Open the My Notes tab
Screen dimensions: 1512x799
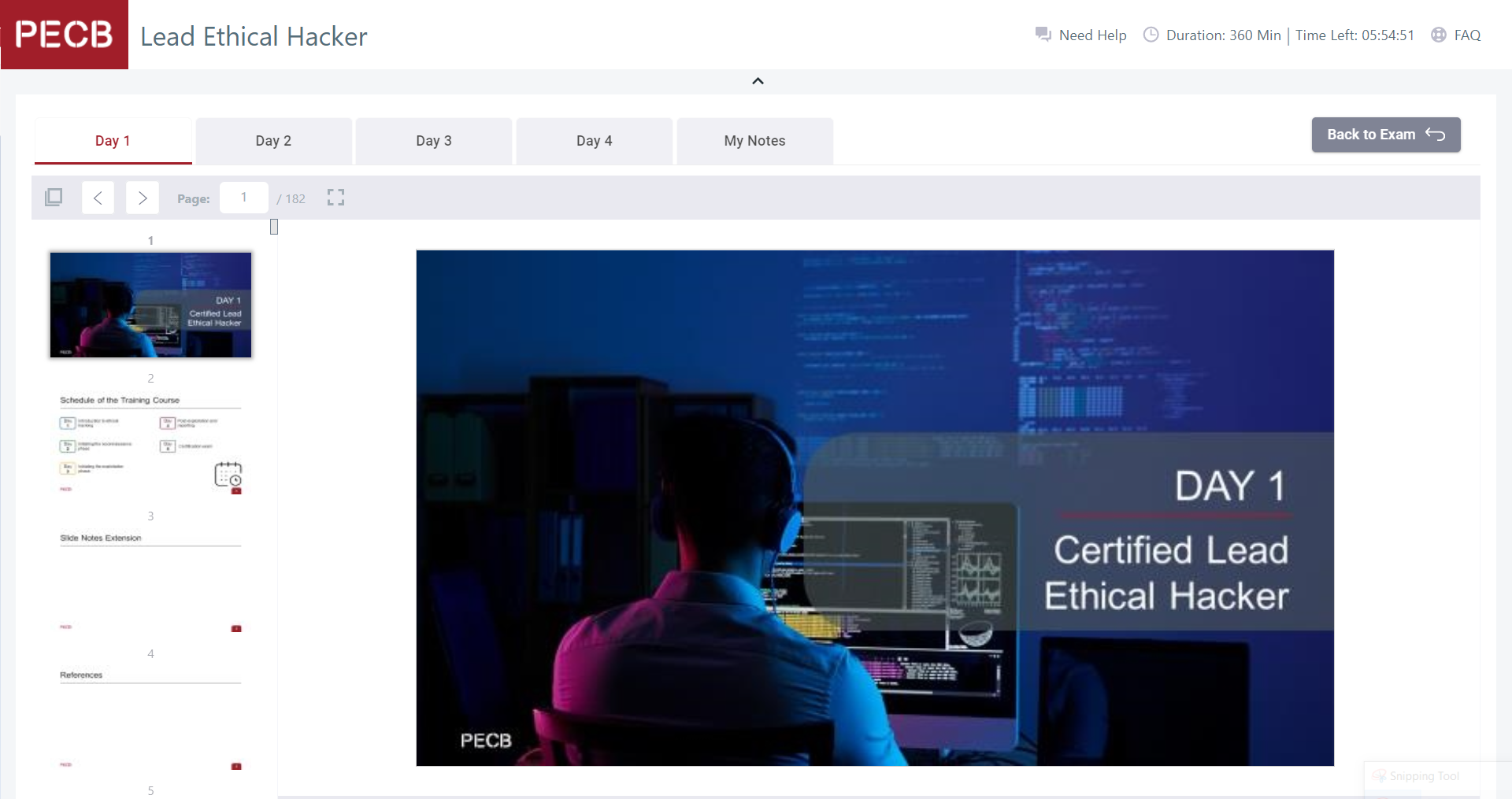[754, 141]
